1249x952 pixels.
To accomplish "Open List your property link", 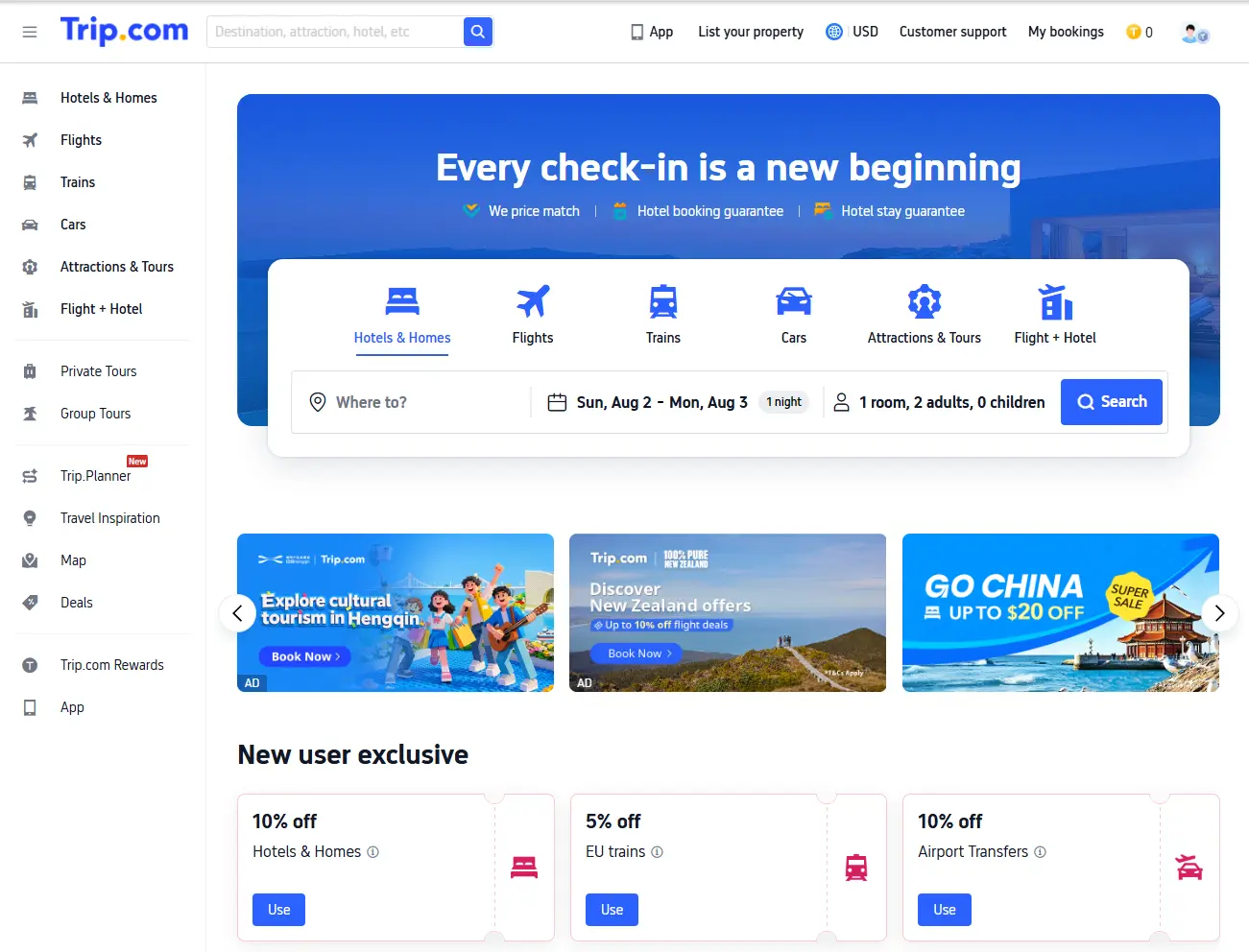I will 751,32.
